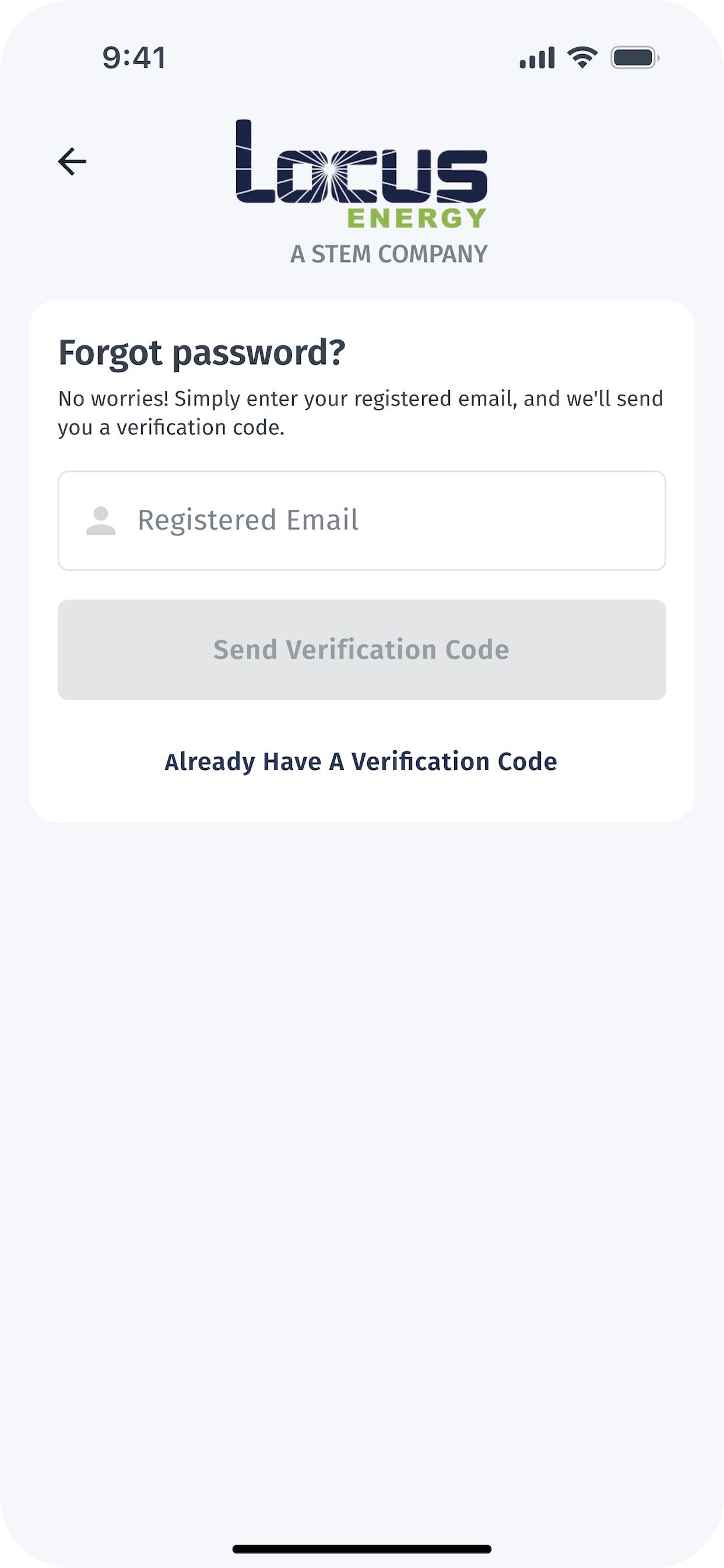Open Already Have A Verification Code link
This screenshot has height=1568, width=724.
[361, 761]
